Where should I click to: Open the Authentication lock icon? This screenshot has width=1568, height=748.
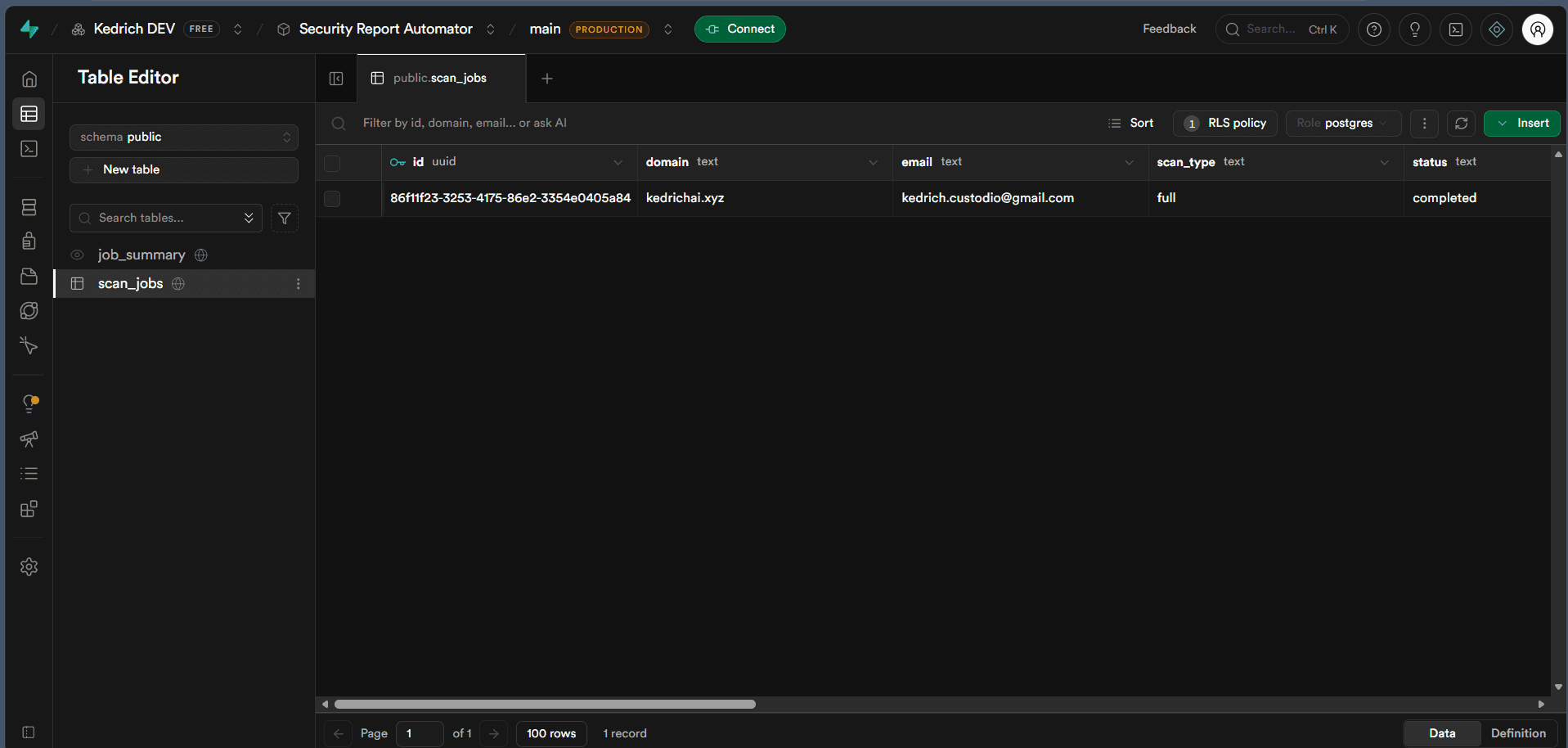(x=29, y=241)
